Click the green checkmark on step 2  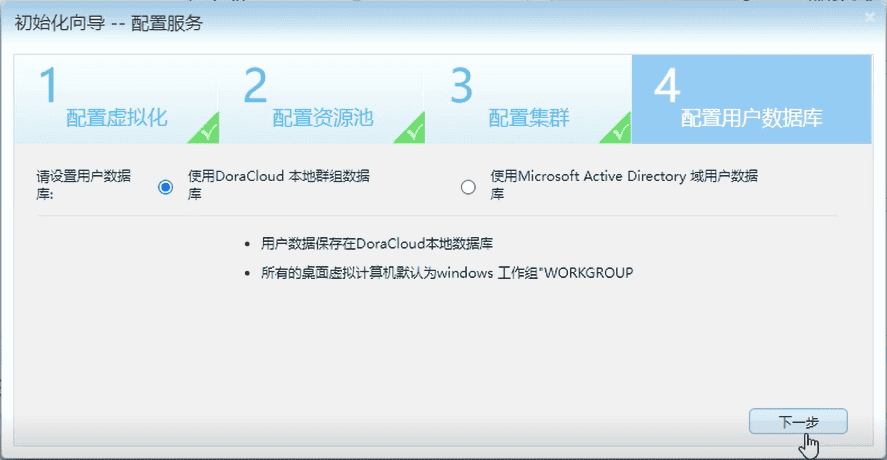(x=412, y=130)
